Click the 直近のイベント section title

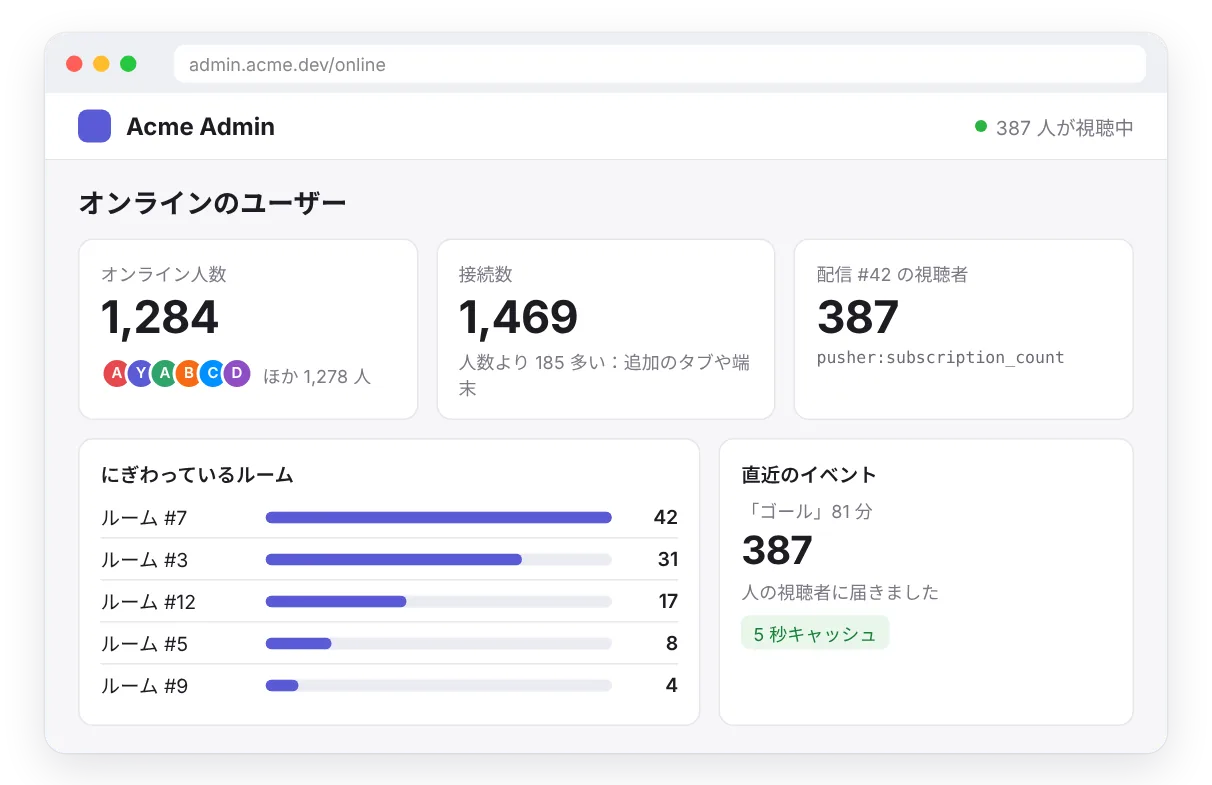pos(809,475)
